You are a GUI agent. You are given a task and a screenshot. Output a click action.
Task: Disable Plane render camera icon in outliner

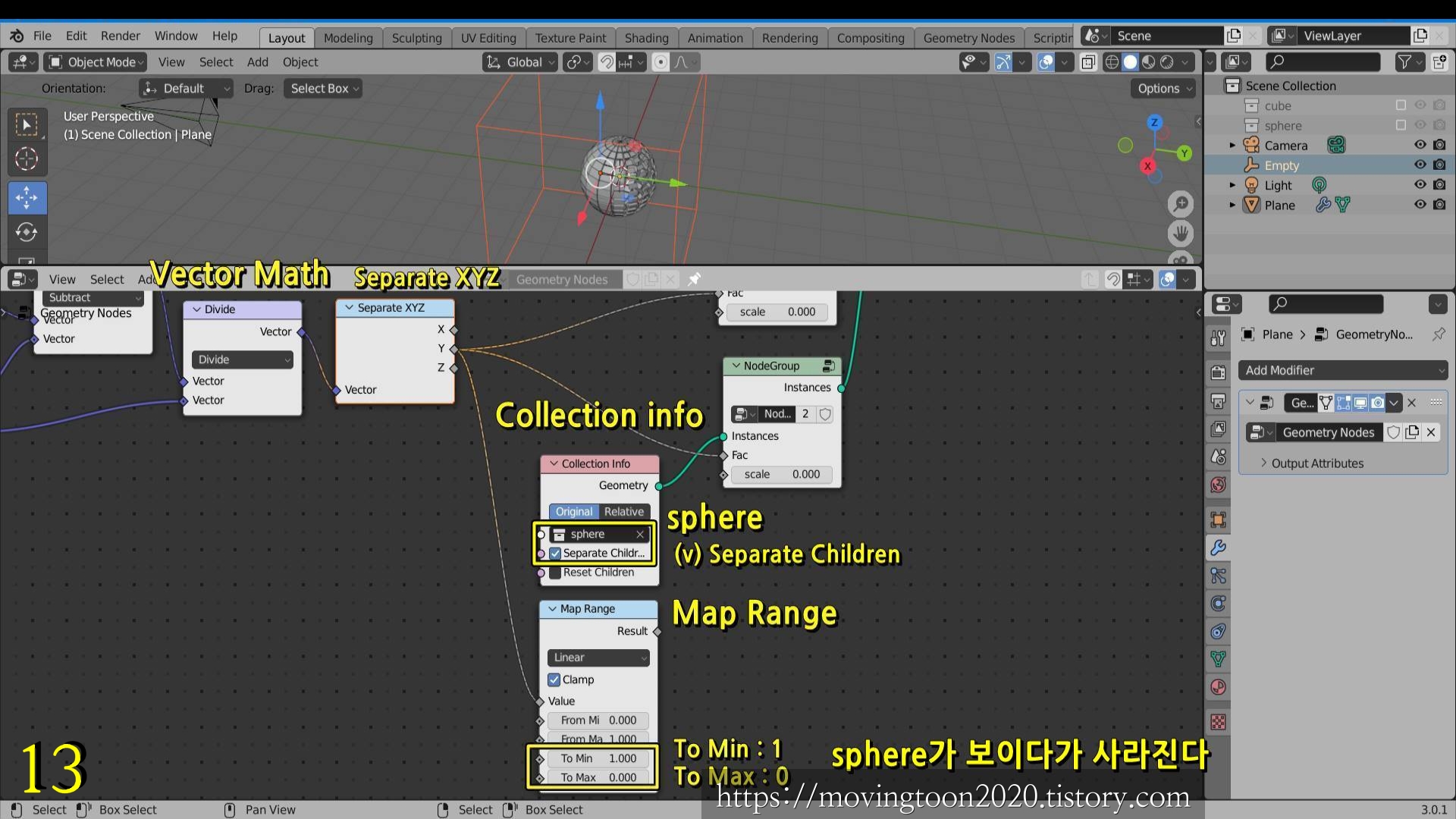pyautogui.click(x=1439, y=205)
